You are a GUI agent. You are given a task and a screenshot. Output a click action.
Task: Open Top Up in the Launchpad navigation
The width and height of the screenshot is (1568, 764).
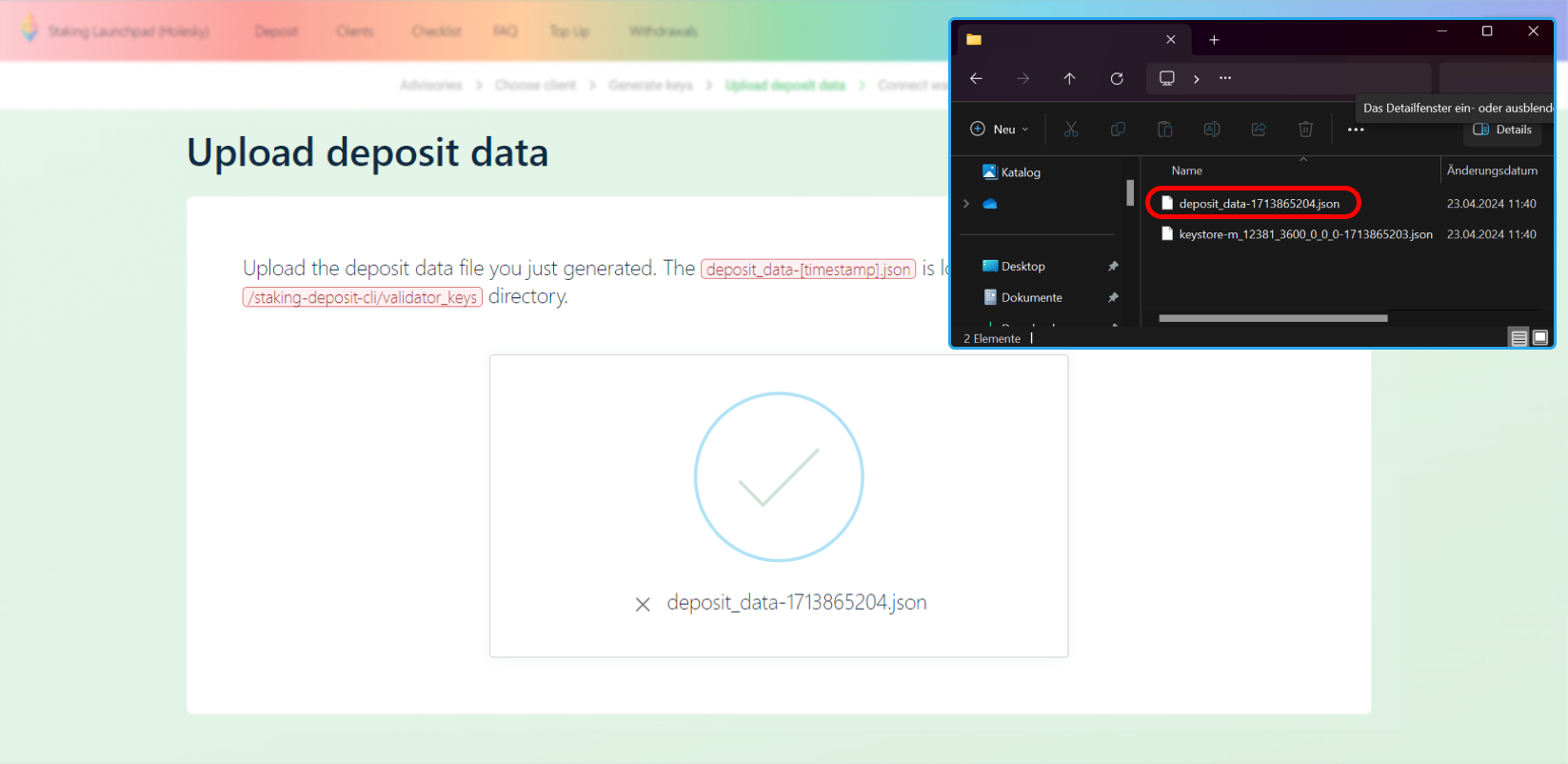[569, 31]
